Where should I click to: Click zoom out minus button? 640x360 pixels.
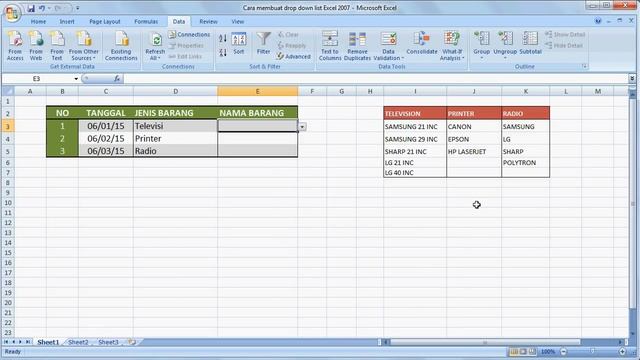tap(564, 351)
